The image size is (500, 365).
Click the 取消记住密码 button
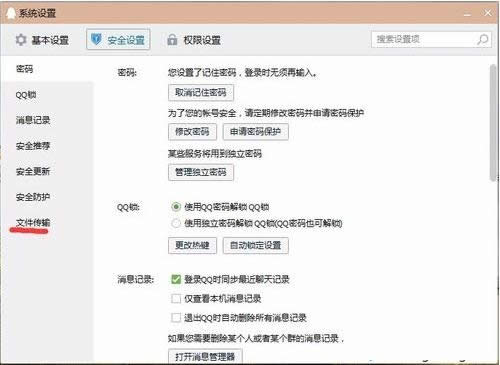(x=201, y=92)
